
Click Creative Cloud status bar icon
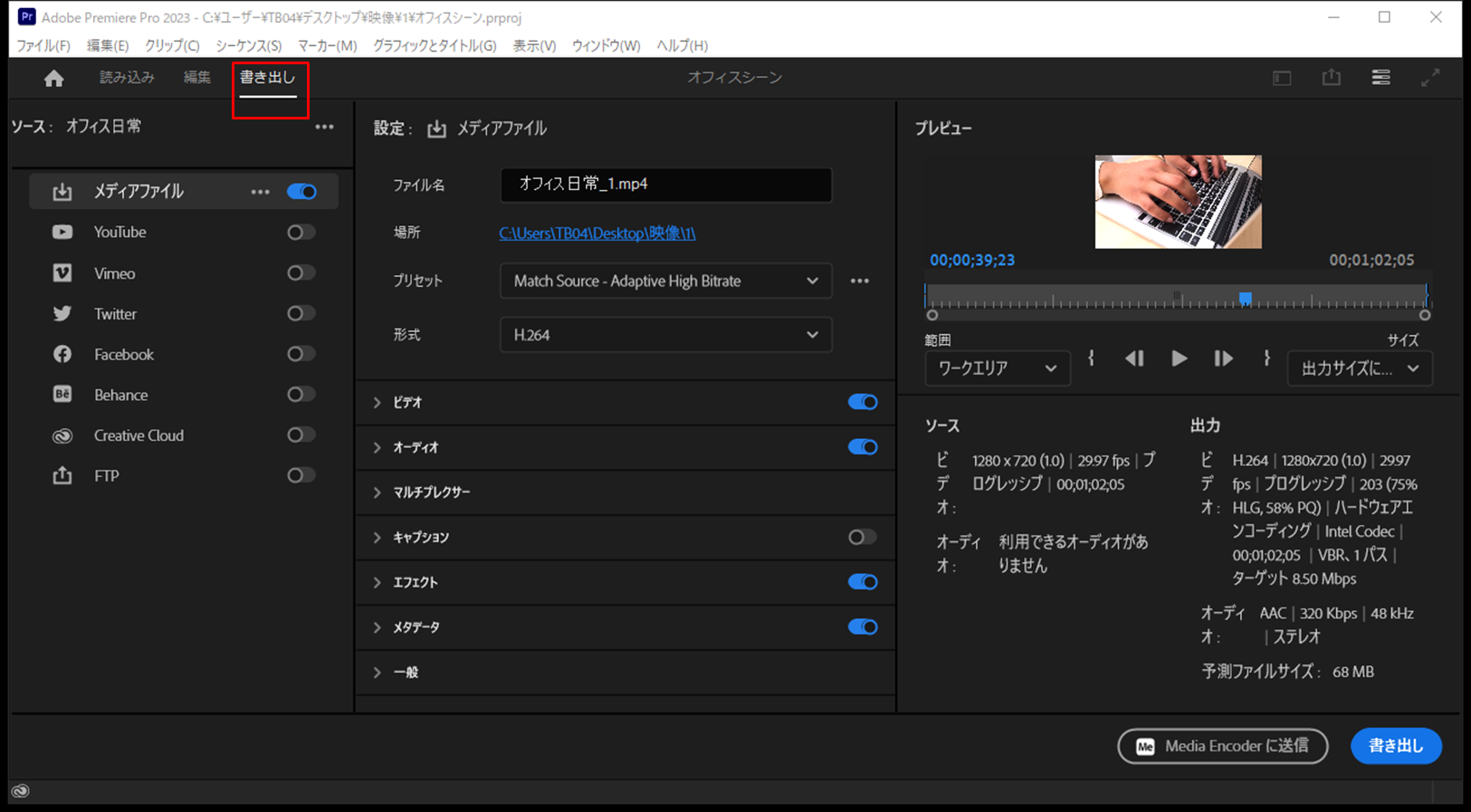(20, 790)
